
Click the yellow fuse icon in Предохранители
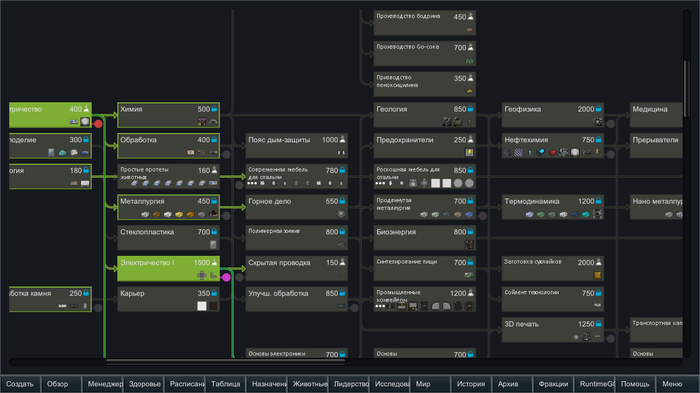[x=469, y=152]
